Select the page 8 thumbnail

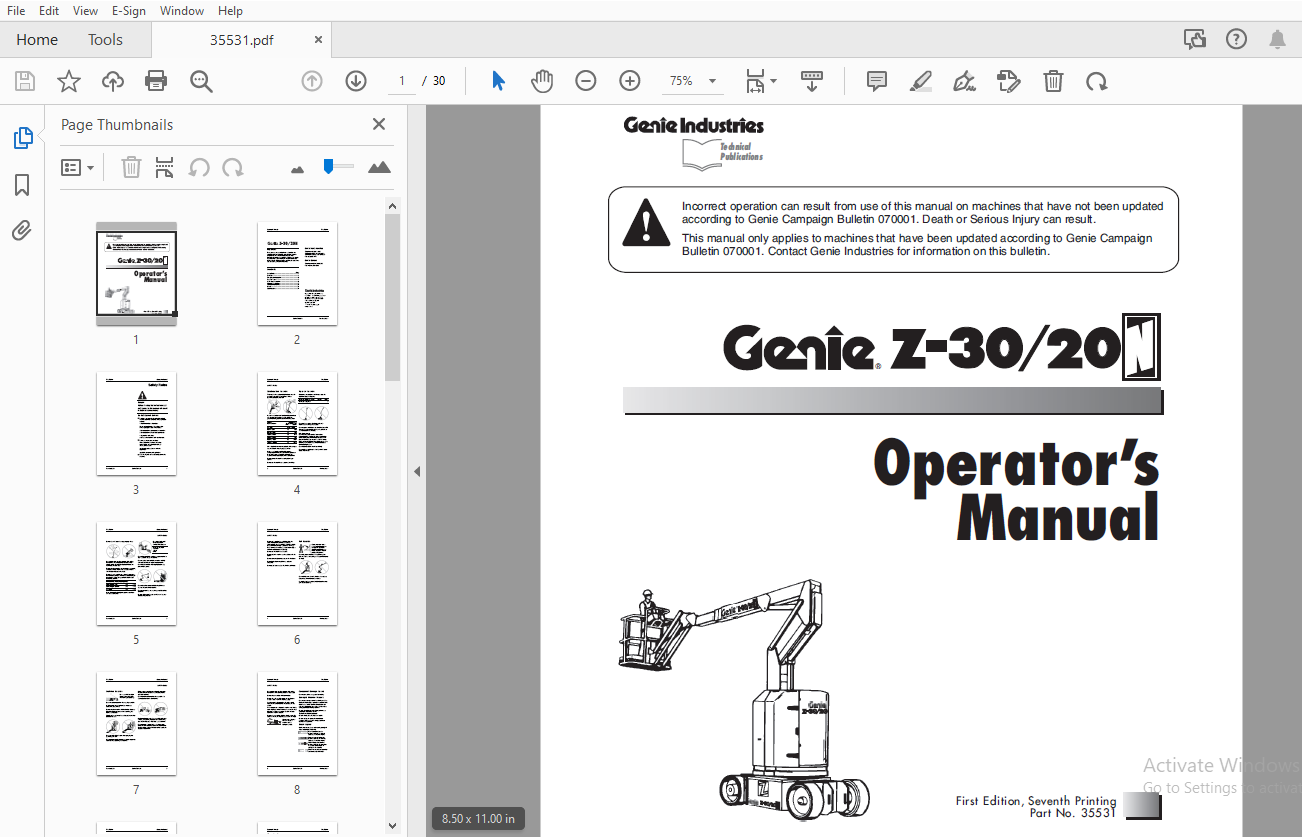[x=297, y=723]
